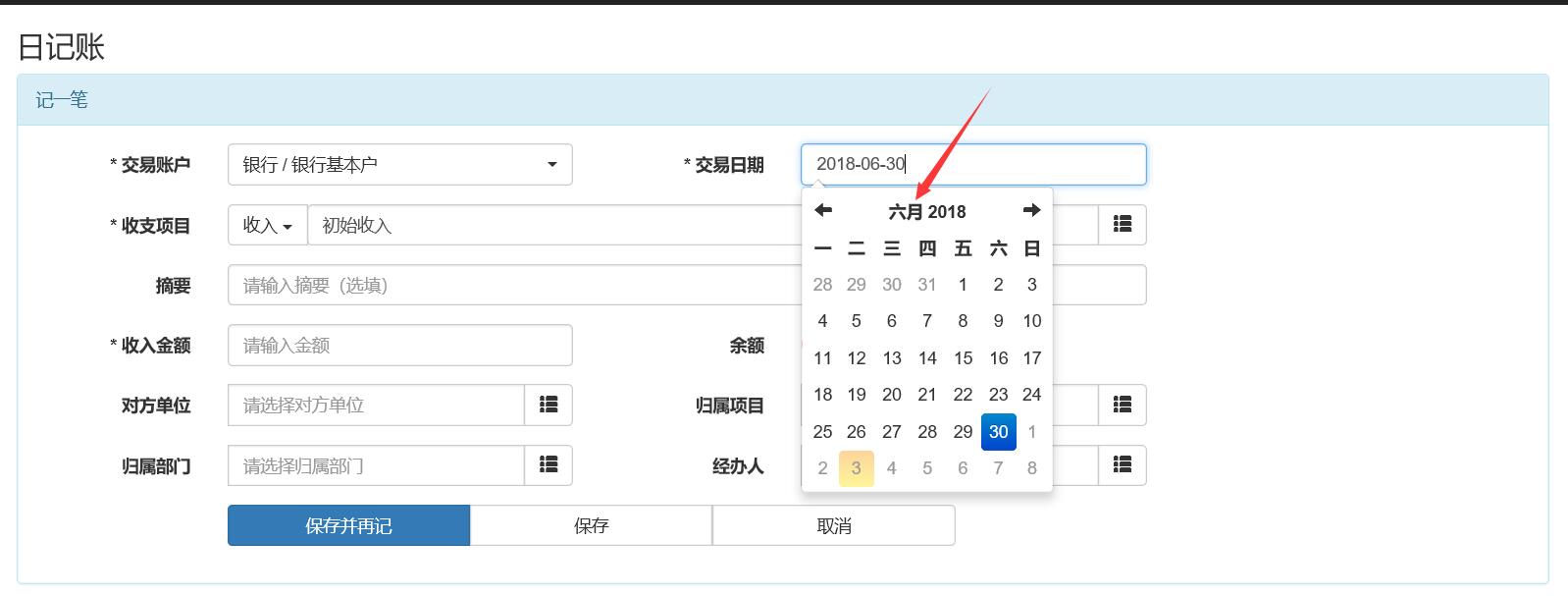
Task: Choose today's highlighted date 3 in calendar
Action: pyautogui.click(x=856, y=468)
